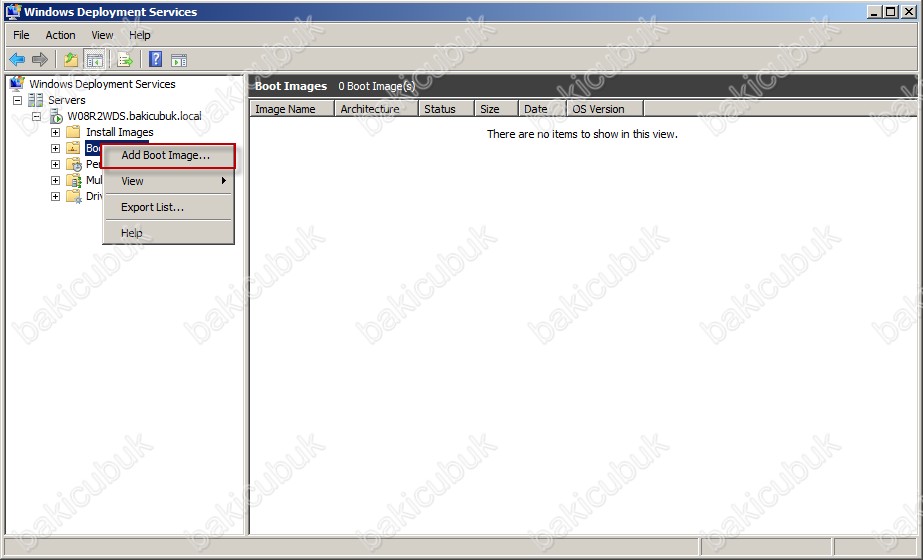Expand the Pending Devices node
The image size is (923, 560).
click(x=55, y=164)
